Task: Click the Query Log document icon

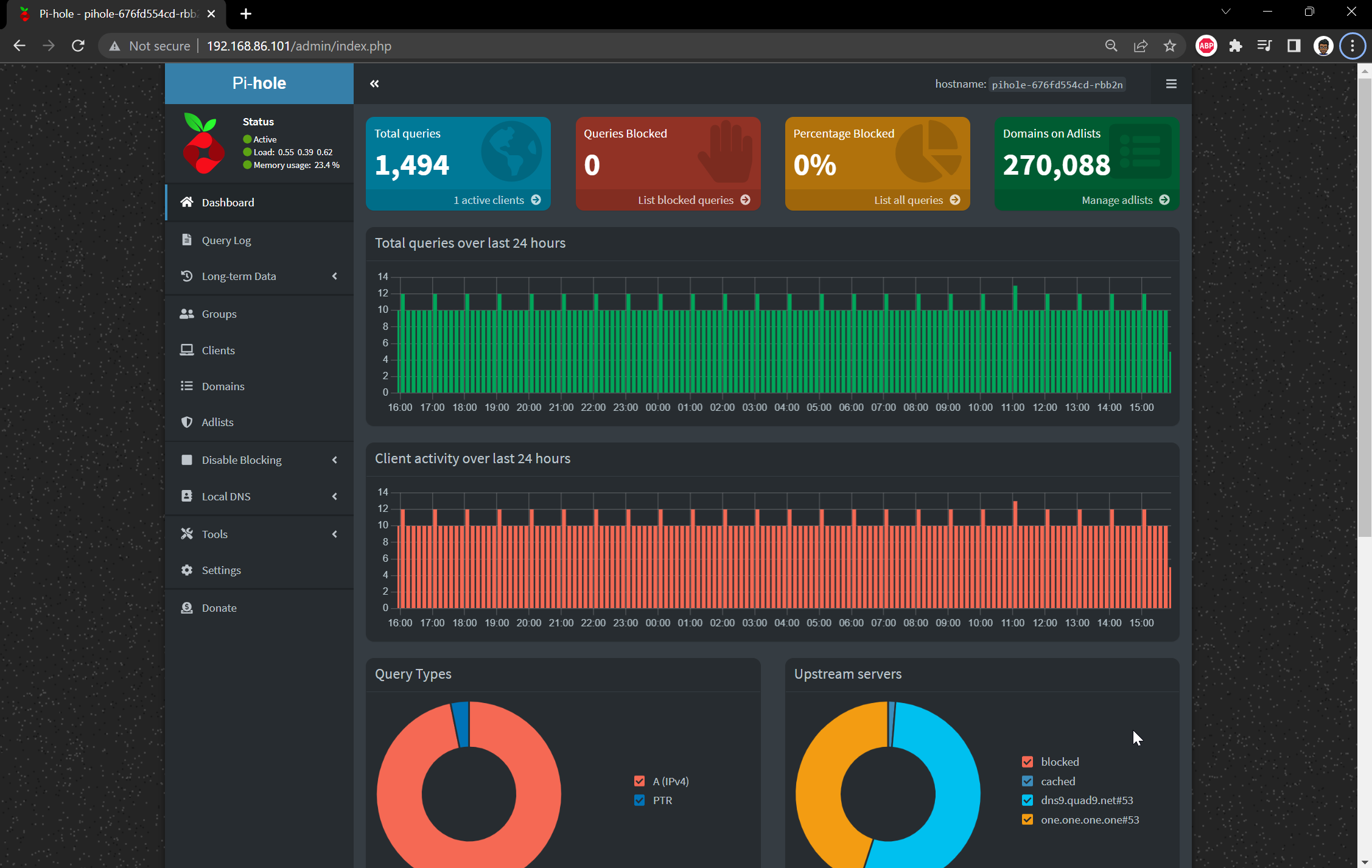Action: pos(187,240)
